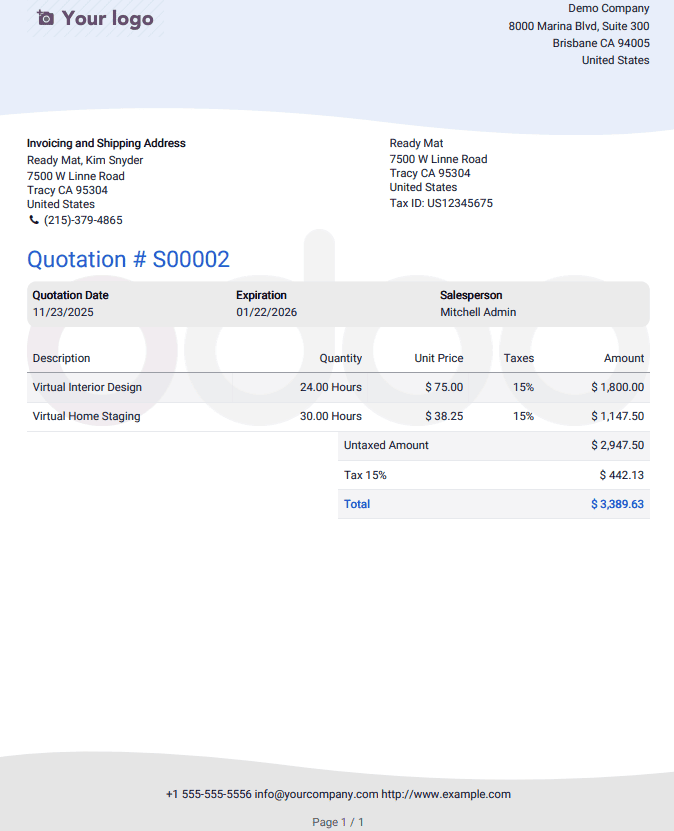
Task: Click the footer phone '+1 555-555-5556'
Action: [209, 794]
